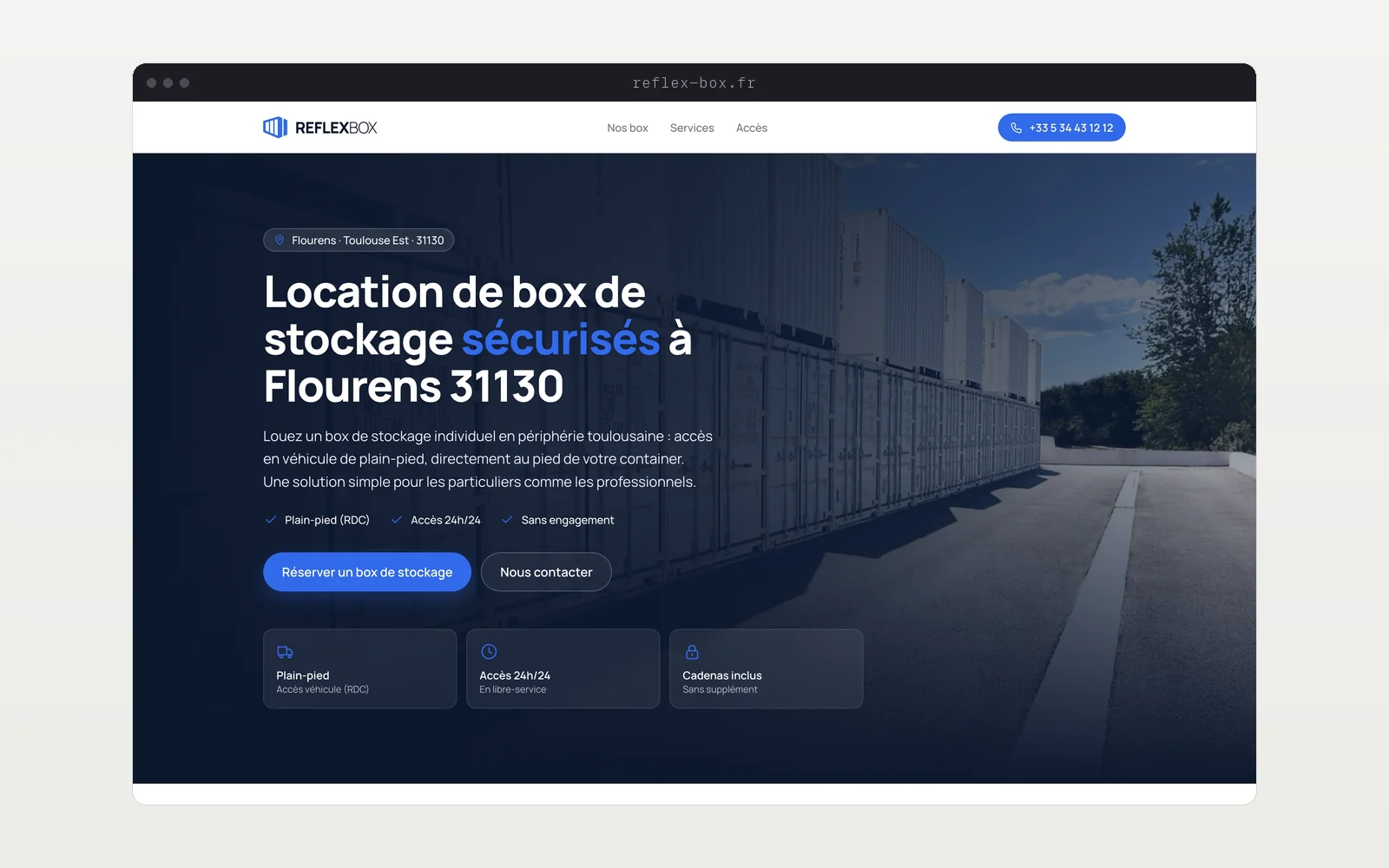Click the Cadenas inclus card title
This screenshot has height=868, width=1389.
(722, 675)
